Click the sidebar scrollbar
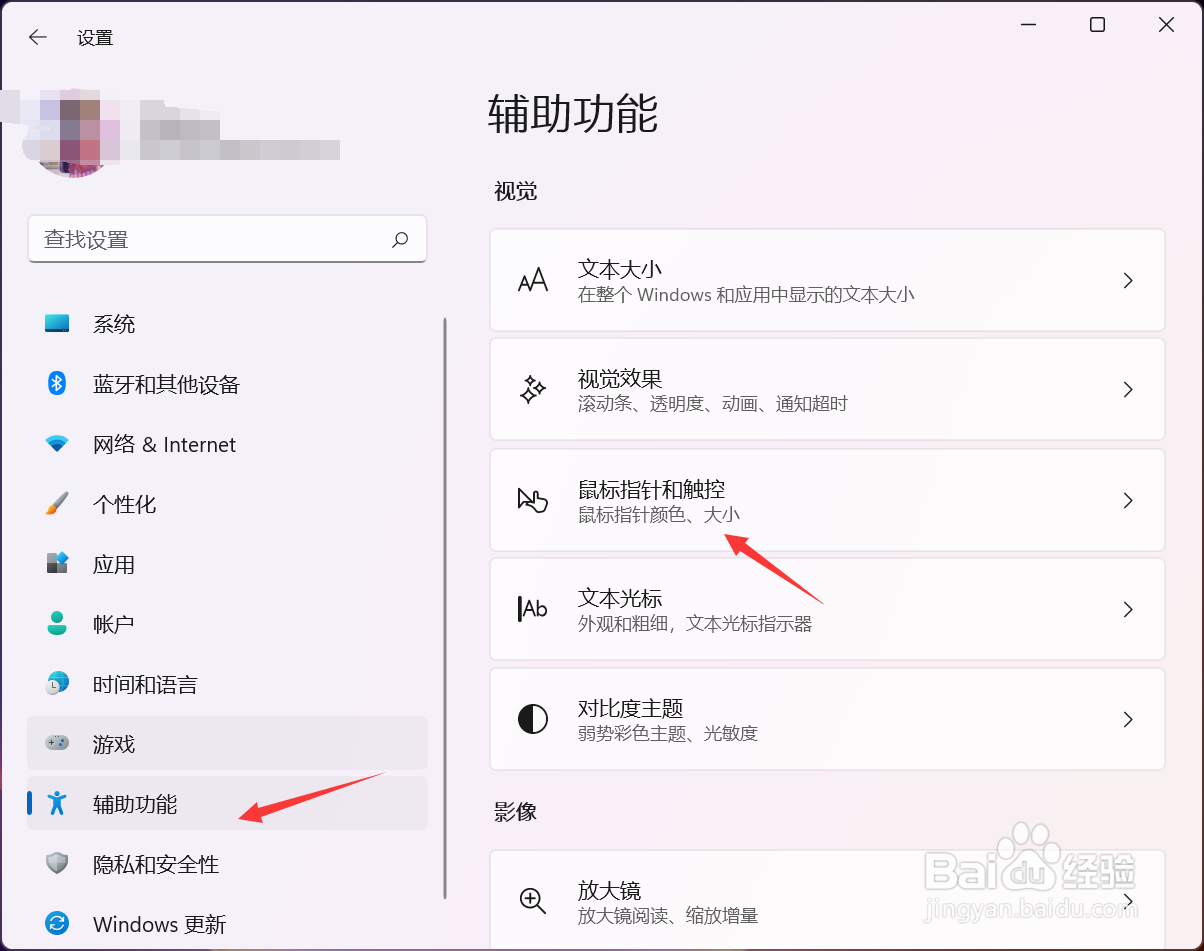Screen dimensions: 1204x951 [444, 600]
